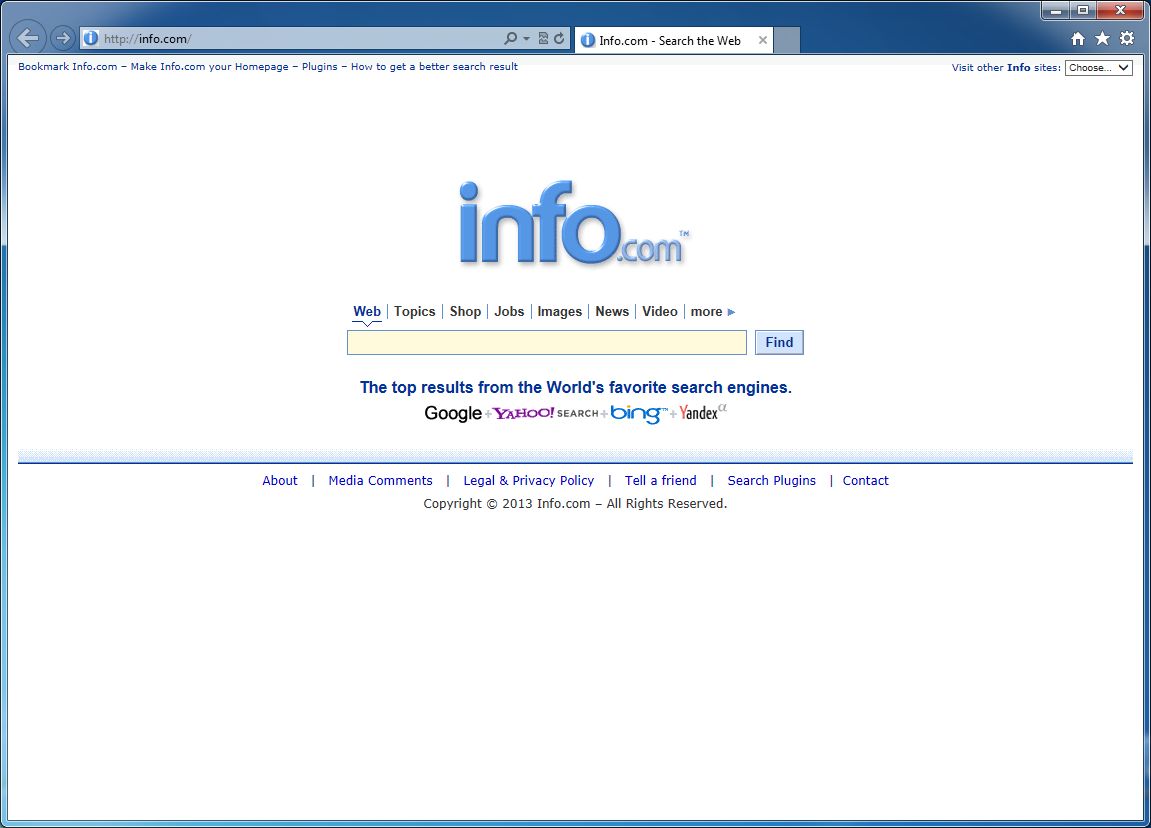Click the tagline about World's favorite search engines
Screen dimensions: 1151x828
(x=576, y=387)
